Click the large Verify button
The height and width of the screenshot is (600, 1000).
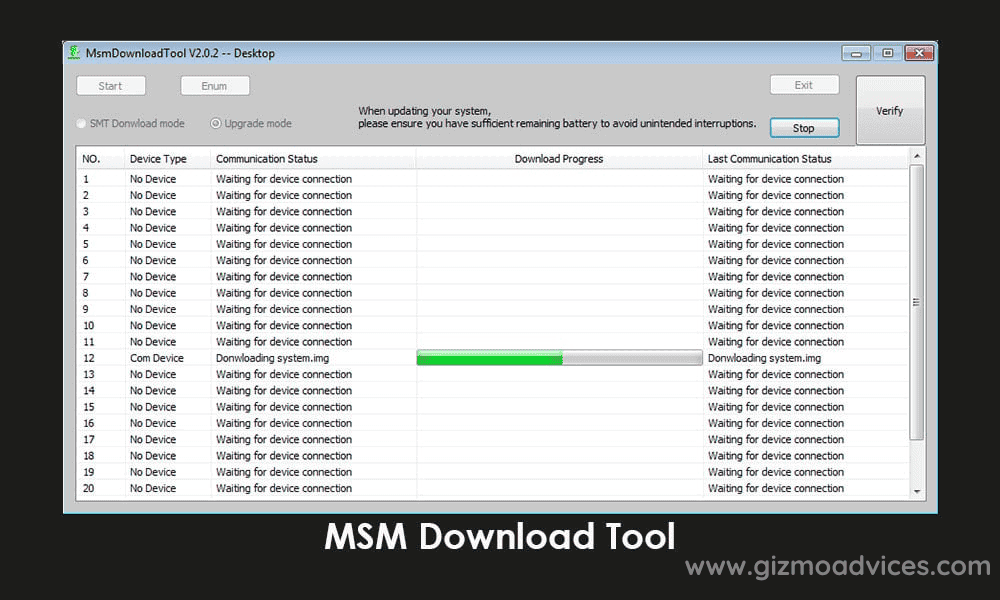(890, 110)
